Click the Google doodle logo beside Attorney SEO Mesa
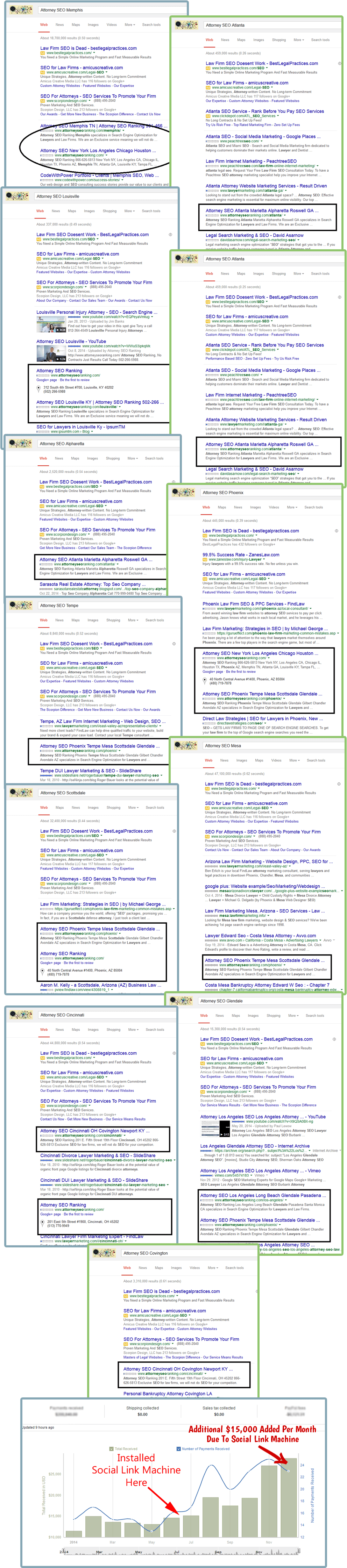The height and width of the screenshot is (1568, 347). pos(186,745)
